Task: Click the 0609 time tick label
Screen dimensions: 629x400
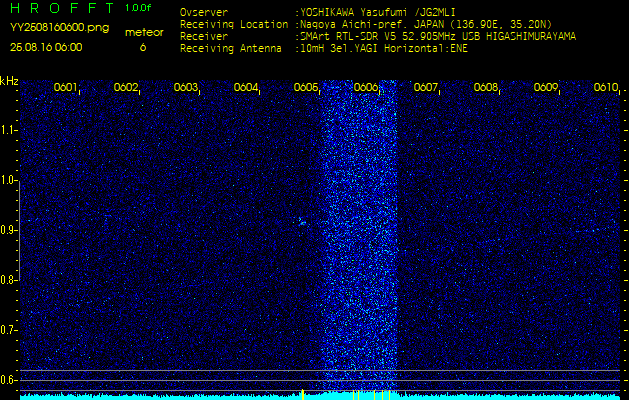Action: pos(546,87)
